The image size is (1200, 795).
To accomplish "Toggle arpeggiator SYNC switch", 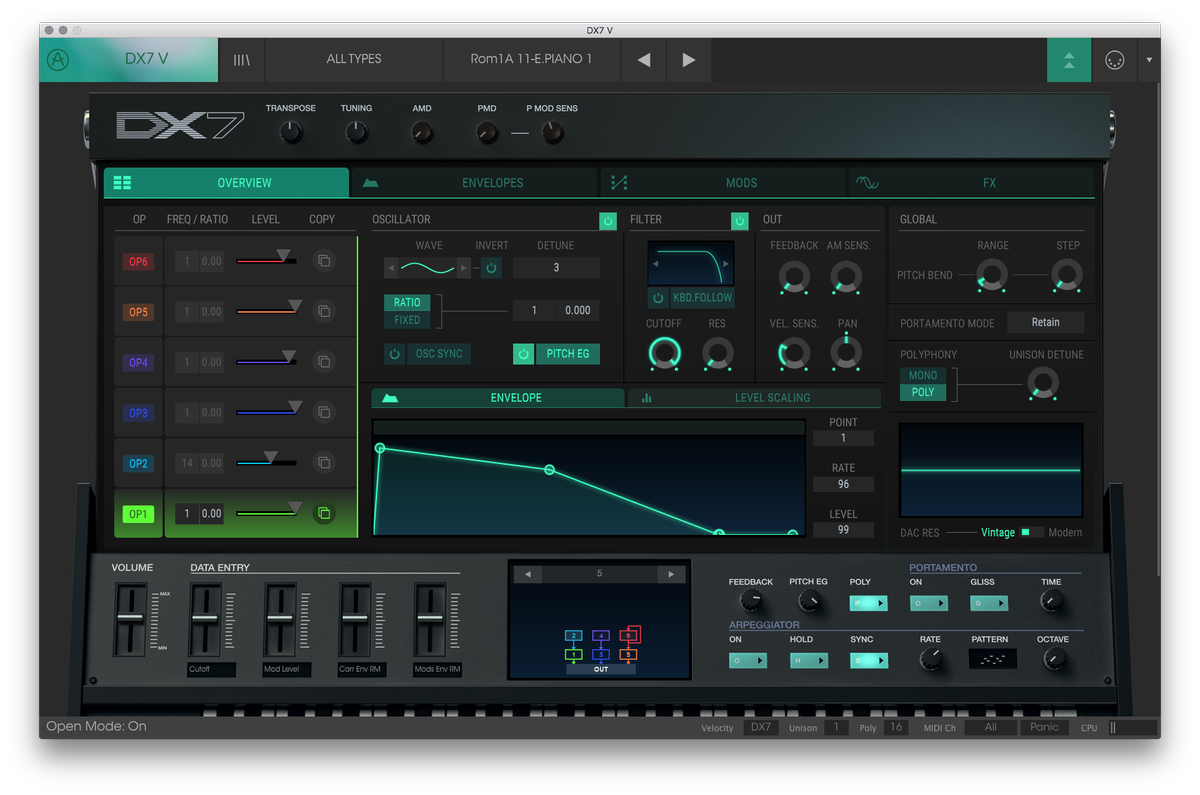I will tap(869, 661).
